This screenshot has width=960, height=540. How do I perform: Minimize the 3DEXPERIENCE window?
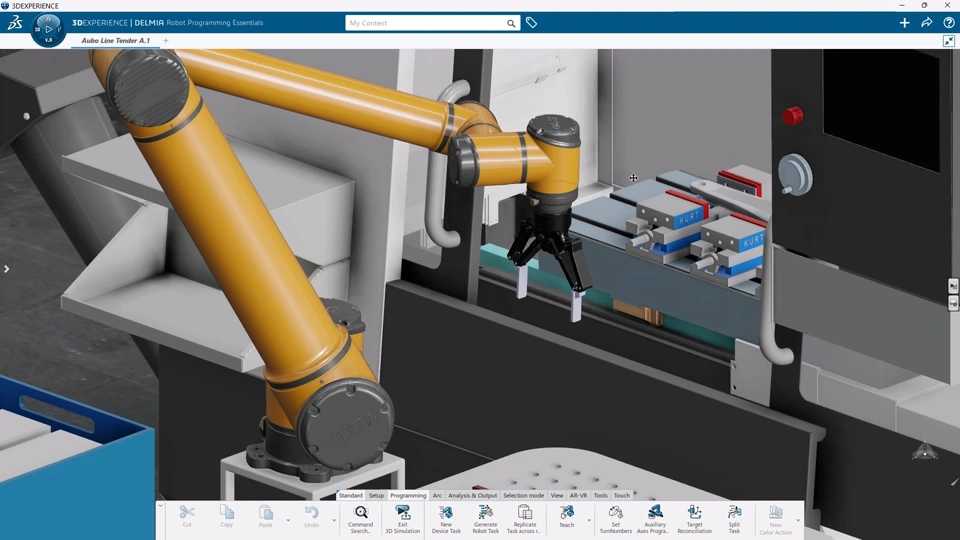[x=902, y=6]
